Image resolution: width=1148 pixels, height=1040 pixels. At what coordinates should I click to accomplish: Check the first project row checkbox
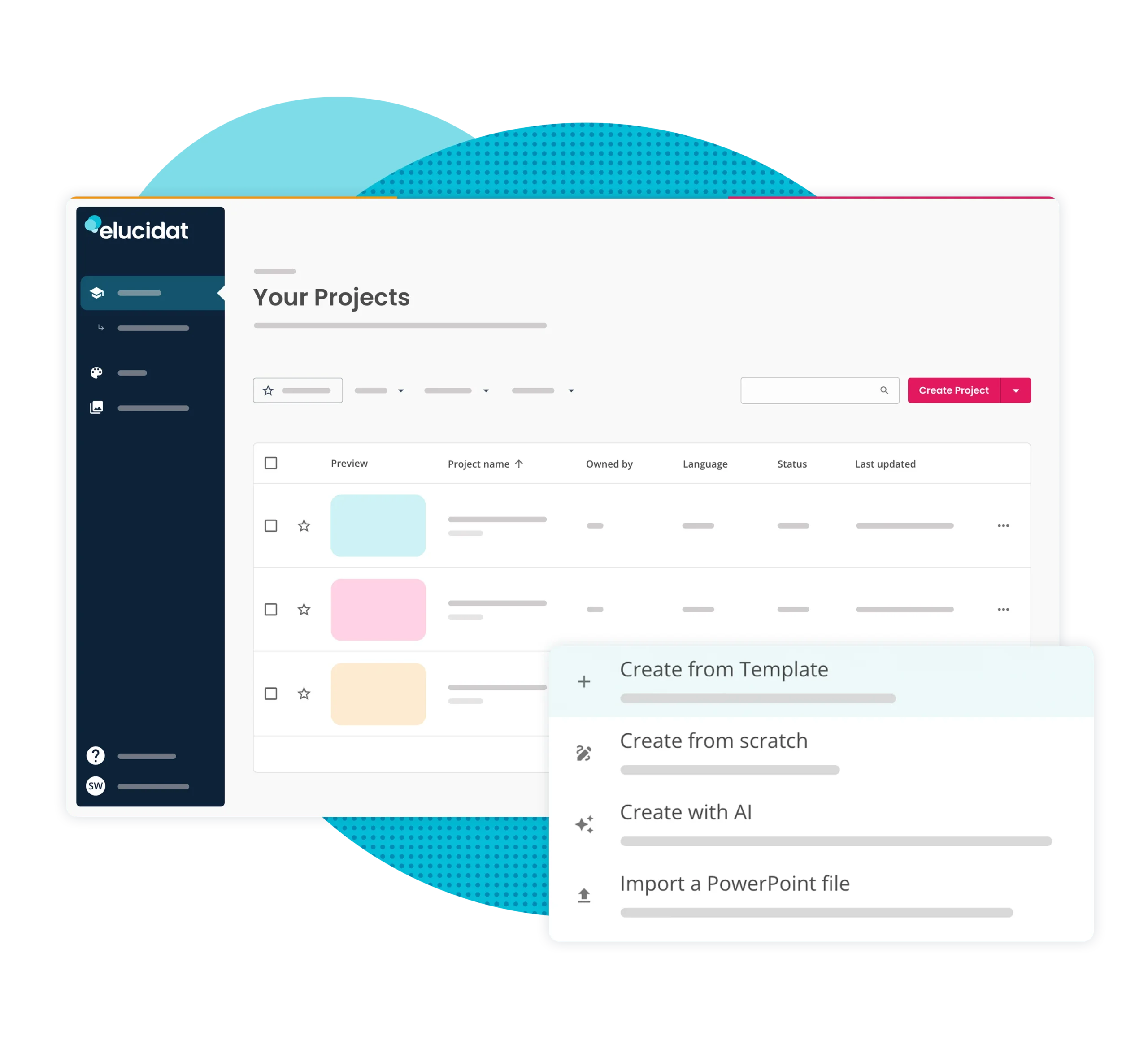coord(271,525)
